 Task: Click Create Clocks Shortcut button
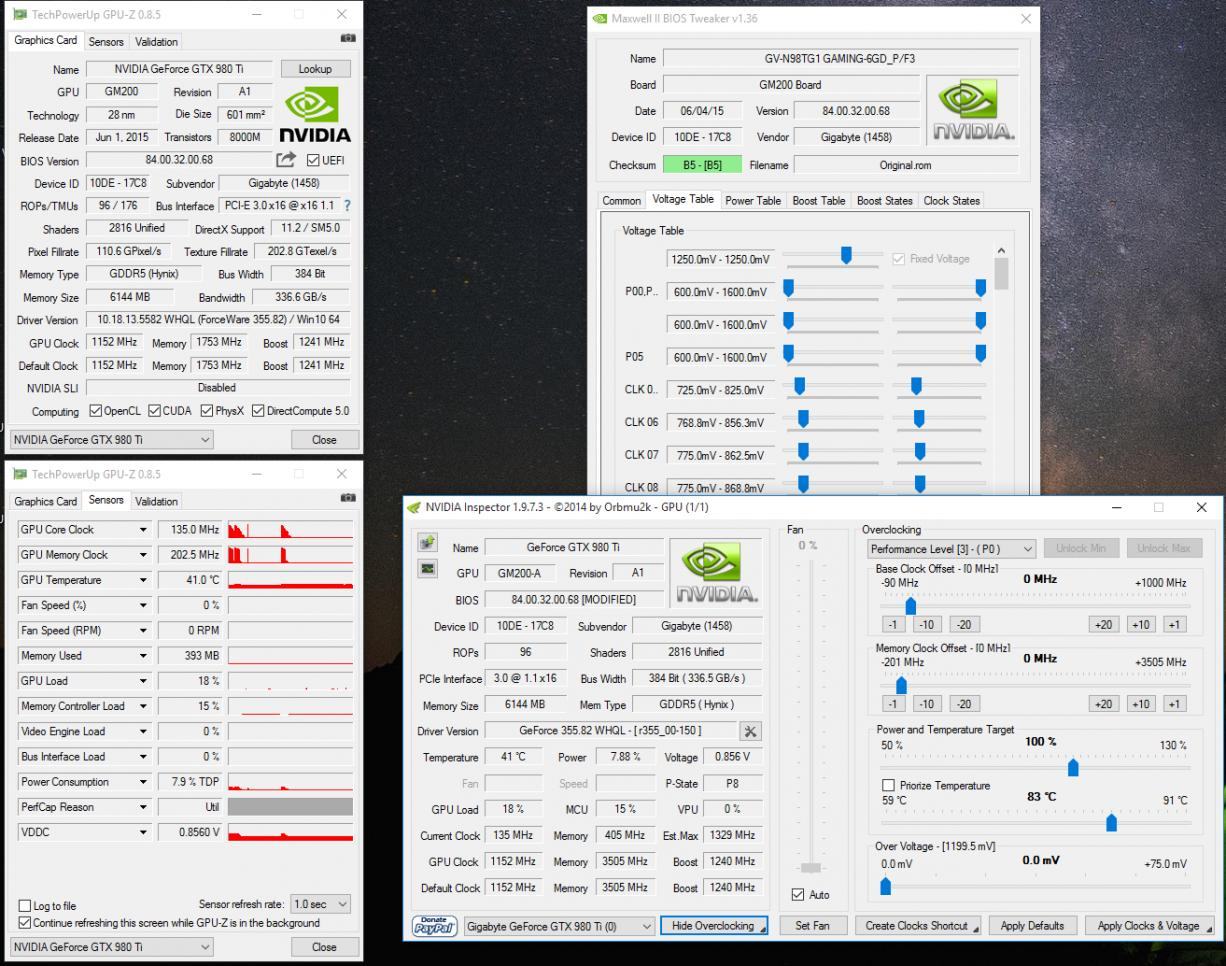click(x=917, y=926)
